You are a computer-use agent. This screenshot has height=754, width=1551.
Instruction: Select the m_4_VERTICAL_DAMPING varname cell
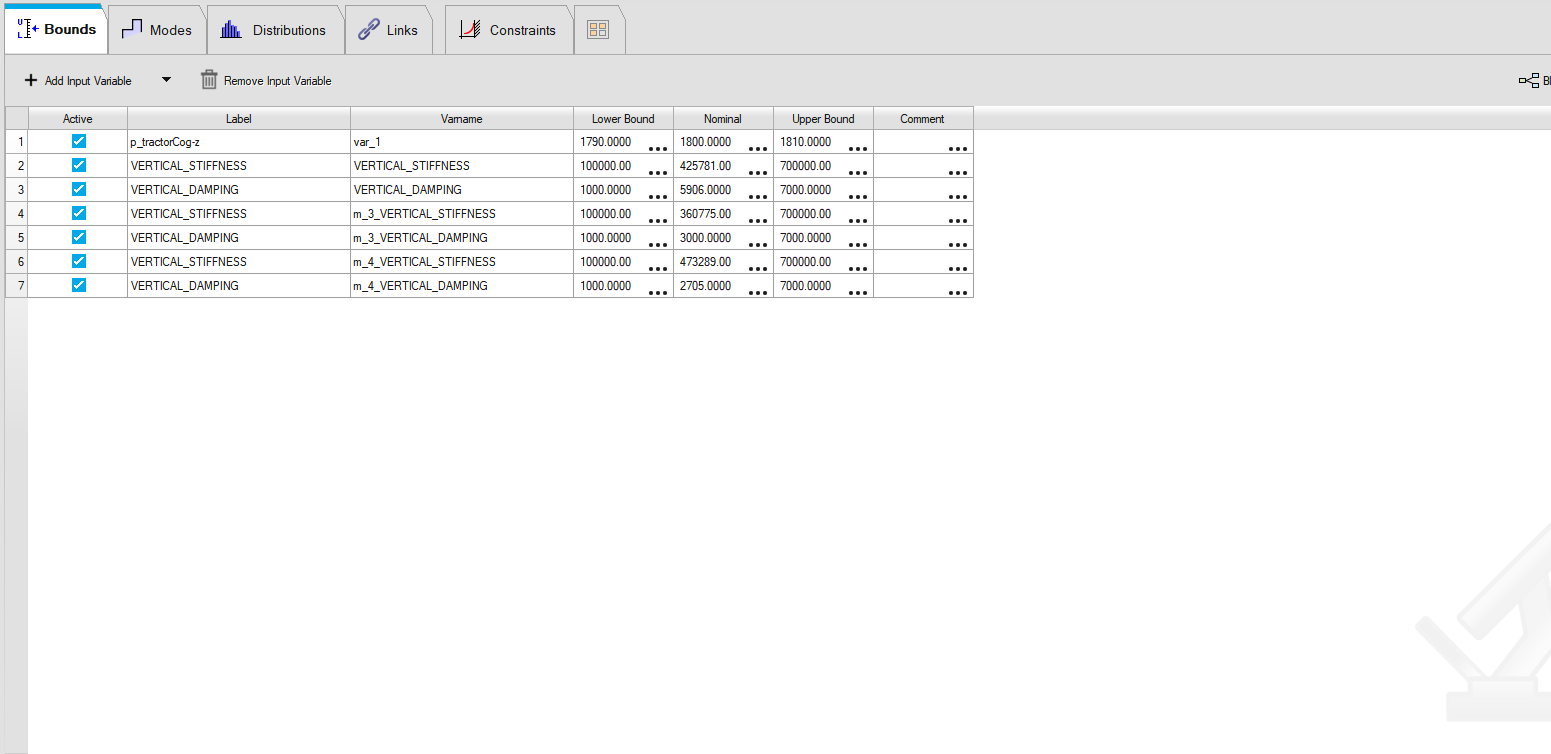[x=462, y=286]
